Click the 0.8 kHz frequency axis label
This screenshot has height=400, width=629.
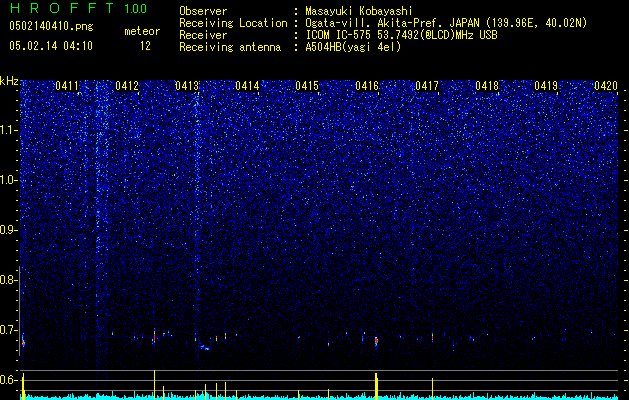[x=8, y=280]
